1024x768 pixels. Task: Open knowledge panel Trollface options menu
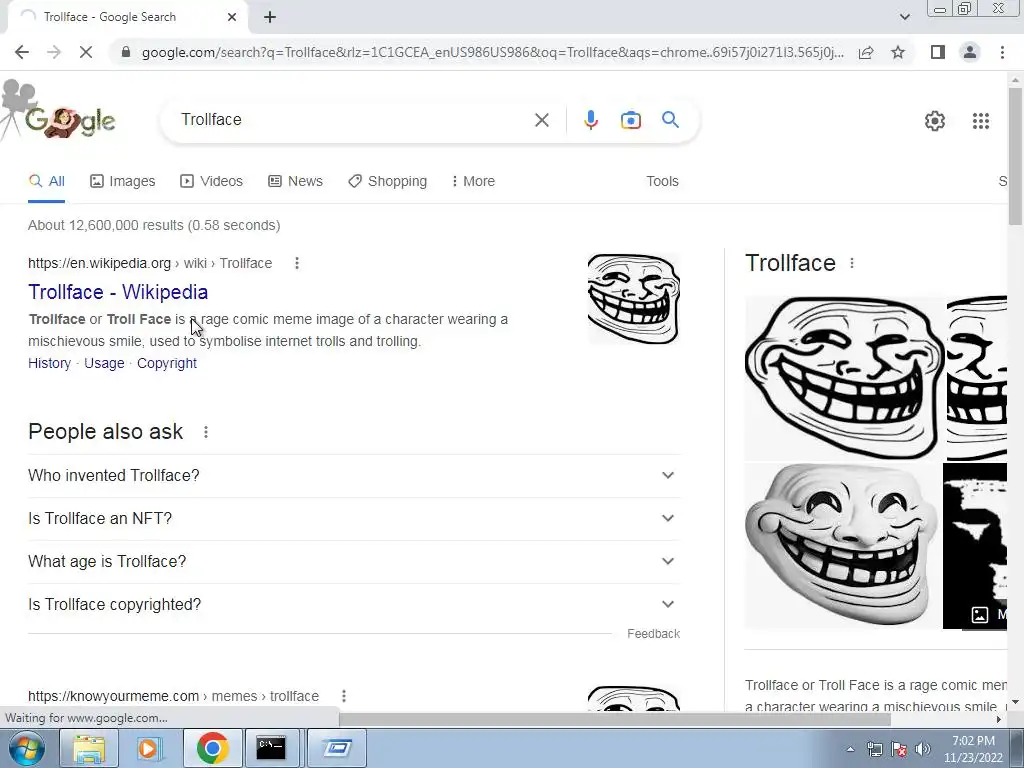[x=852, y=263]
